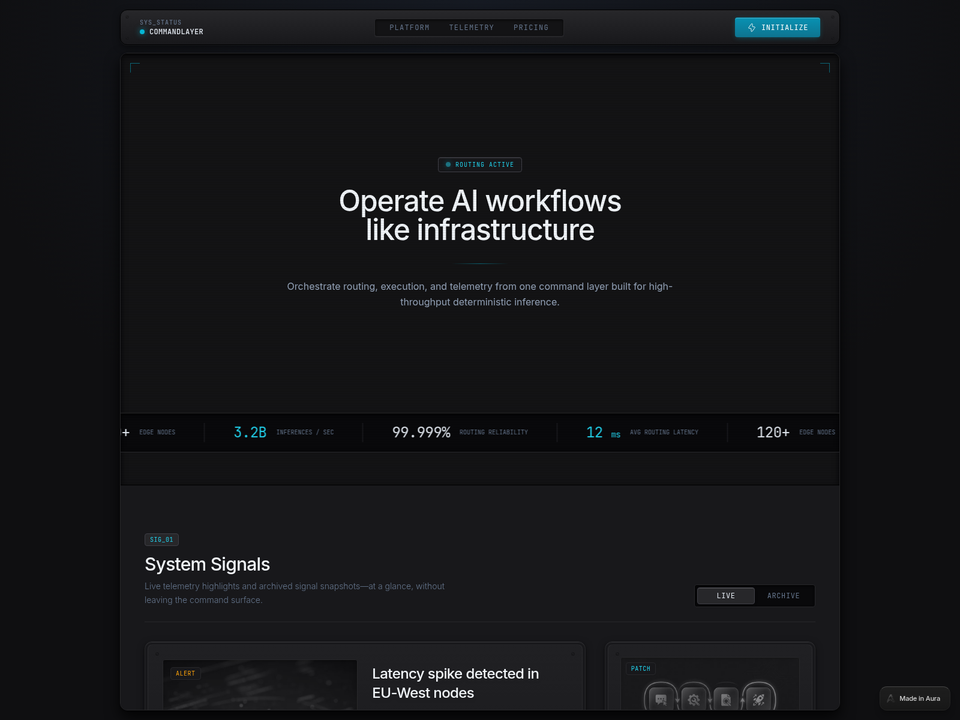This screenshot has width=960, height=720.
Task: Open the Telemetry nav item
Action: (x=471, y=28)
